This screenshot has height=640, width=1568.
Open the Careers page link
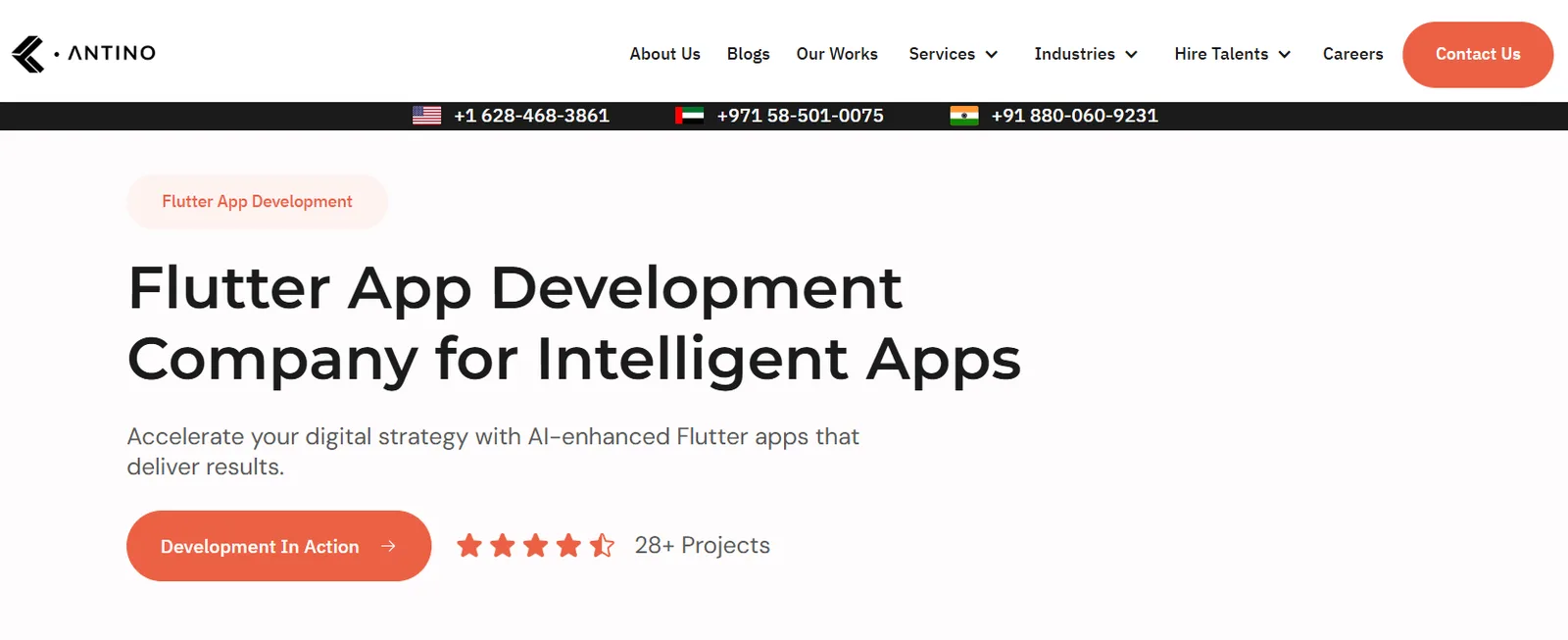1352,54
